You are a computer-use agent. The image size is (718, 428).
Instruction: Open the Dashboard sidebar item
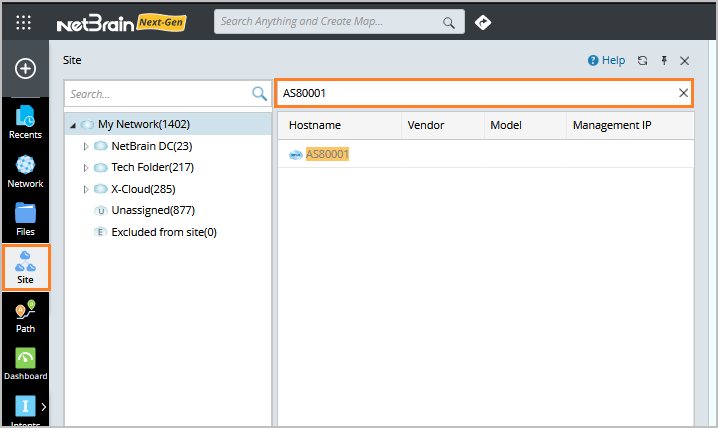click(25, 363)
